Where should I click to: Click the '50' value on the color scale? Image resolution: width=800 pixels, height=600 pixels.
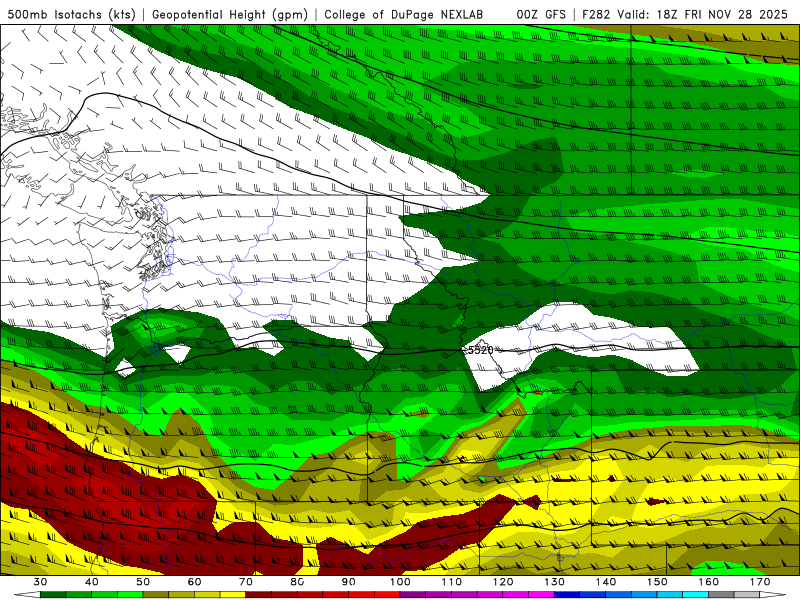pyautogui.click(x=143, y=582)
